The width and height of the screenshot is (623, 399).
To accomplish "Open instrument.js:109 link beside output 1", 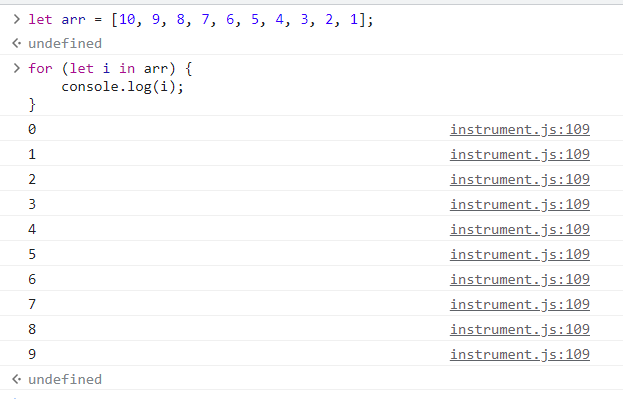I will coord(520,155).
